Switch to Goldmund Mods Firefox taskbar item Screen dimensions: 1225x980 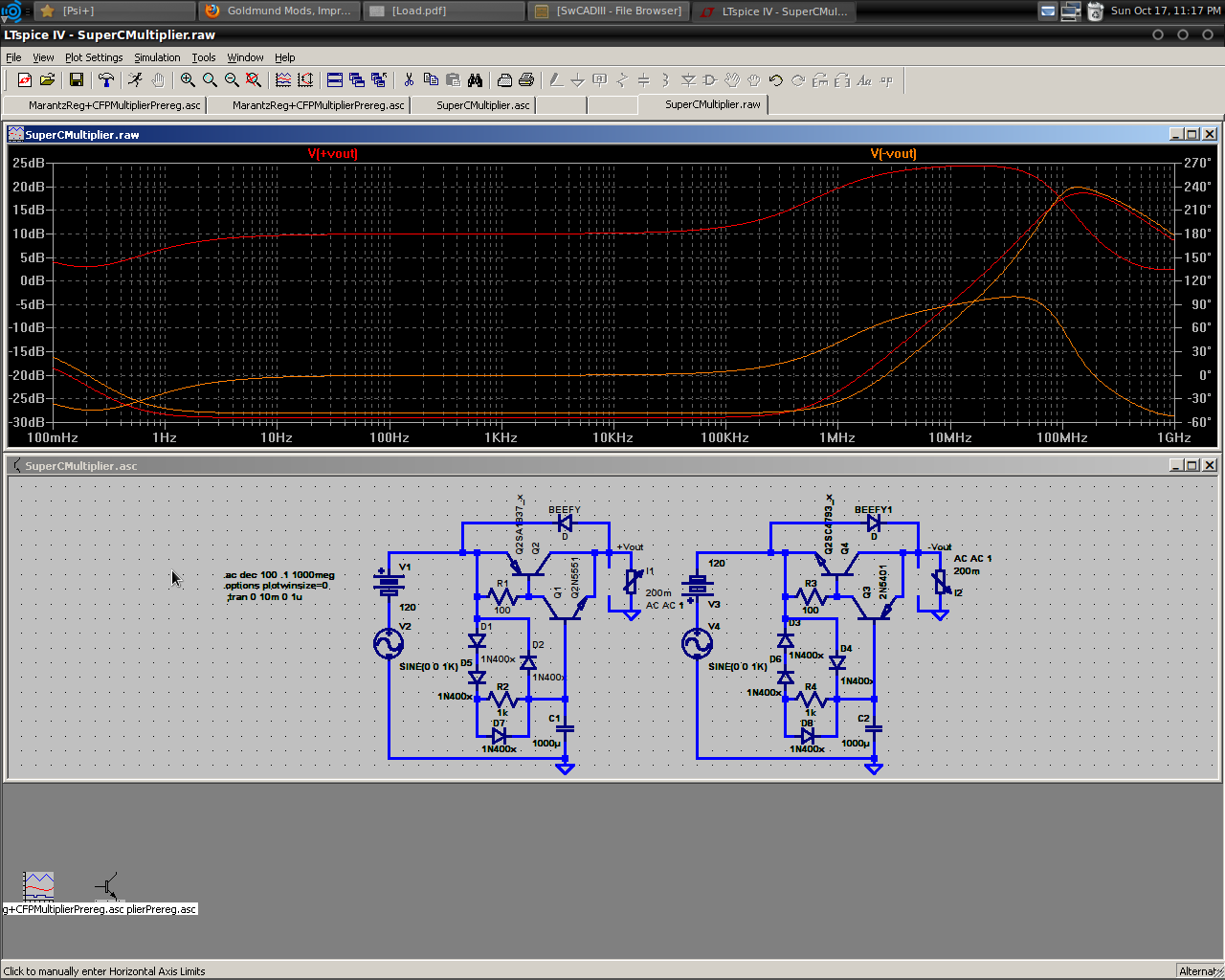(278, 11)
